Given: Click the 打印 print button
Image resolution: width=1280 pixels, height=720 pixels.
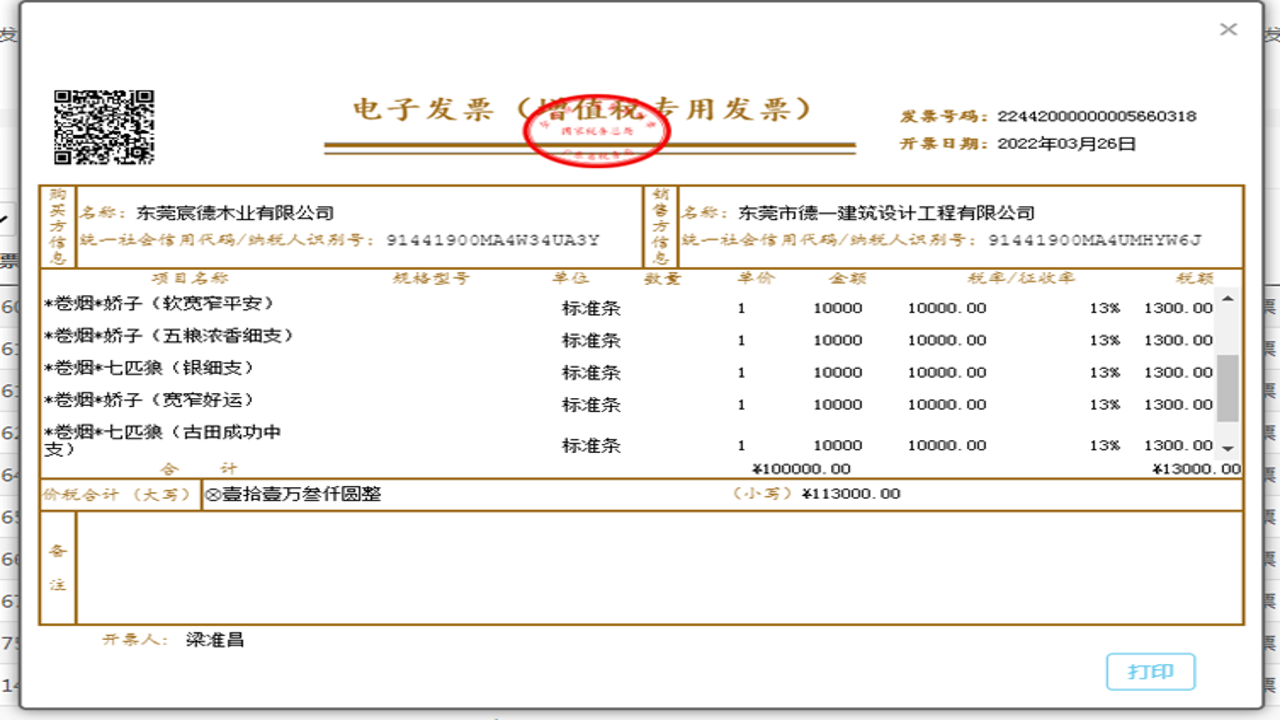Looking at the screenshot, I should (1151, 672).
